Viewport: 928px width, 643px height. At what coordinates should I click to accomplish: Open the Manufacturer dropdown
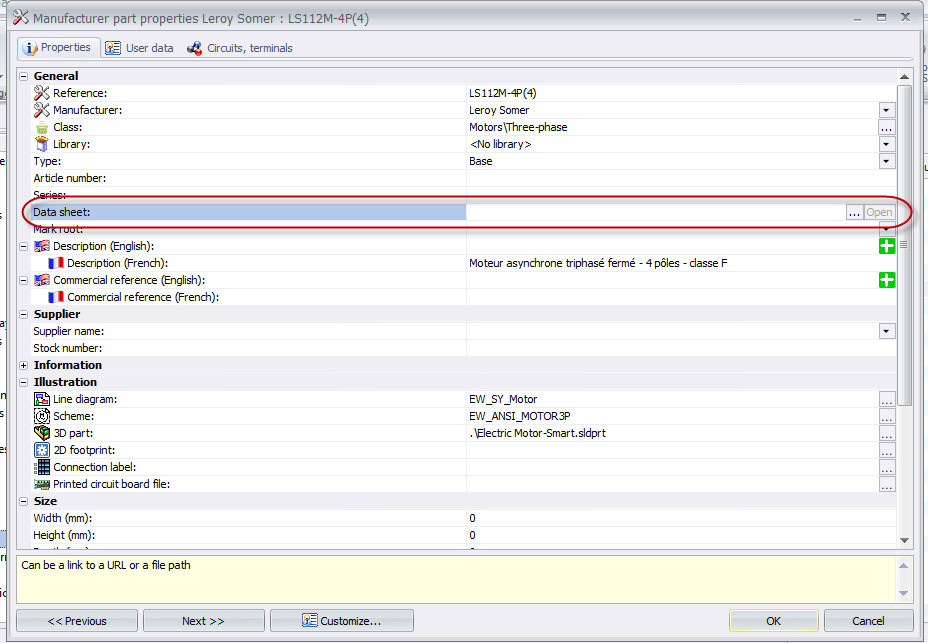[x=886, y=110]
